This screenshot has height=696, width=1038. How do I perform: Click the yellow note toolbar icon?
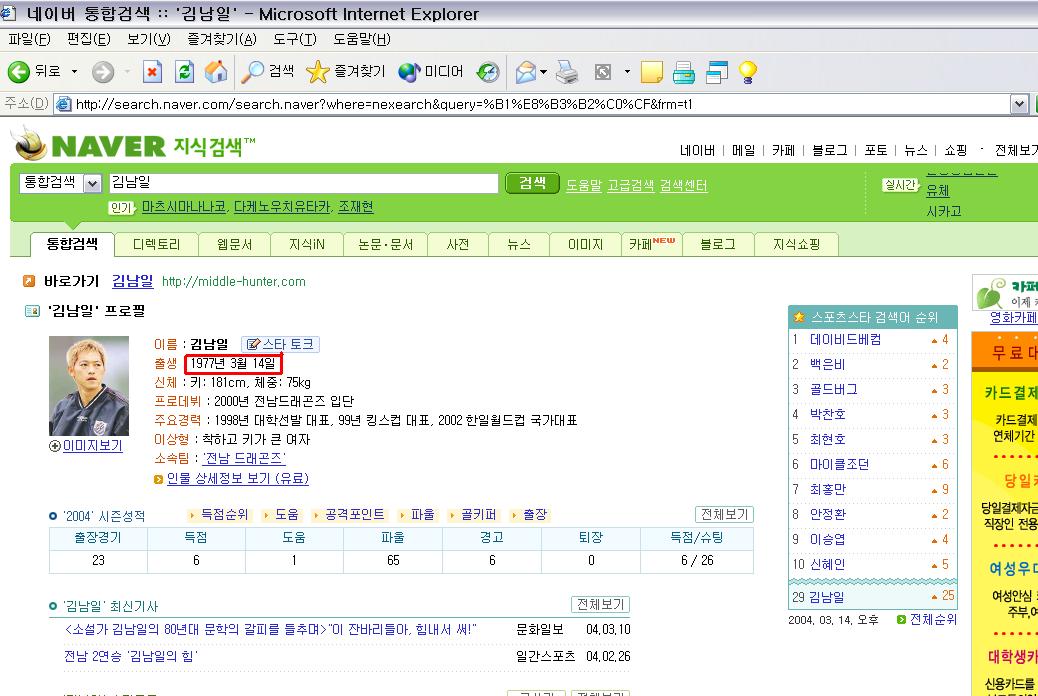pos(652,72)
